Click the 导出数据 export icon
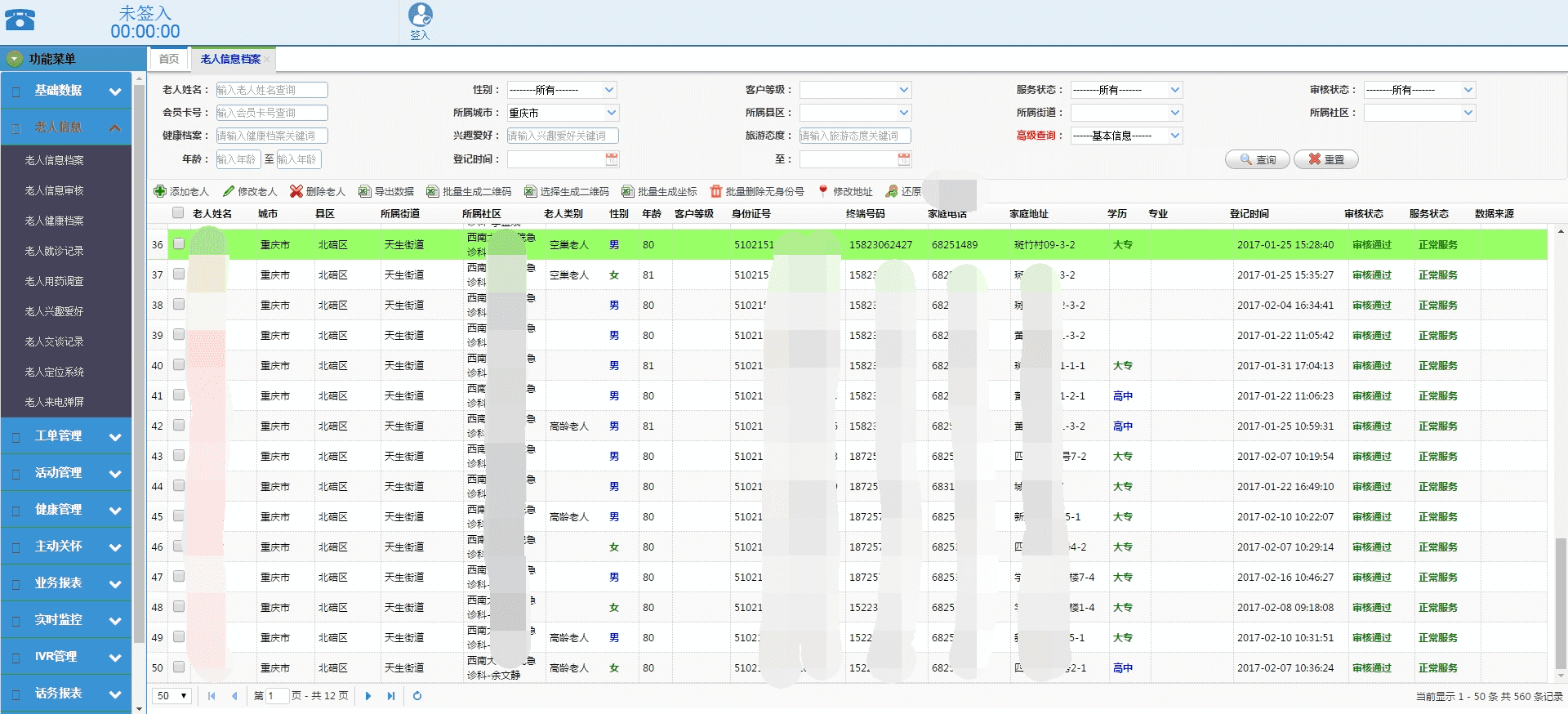This screenshot has height=714, width=1568. coord(364,191)
